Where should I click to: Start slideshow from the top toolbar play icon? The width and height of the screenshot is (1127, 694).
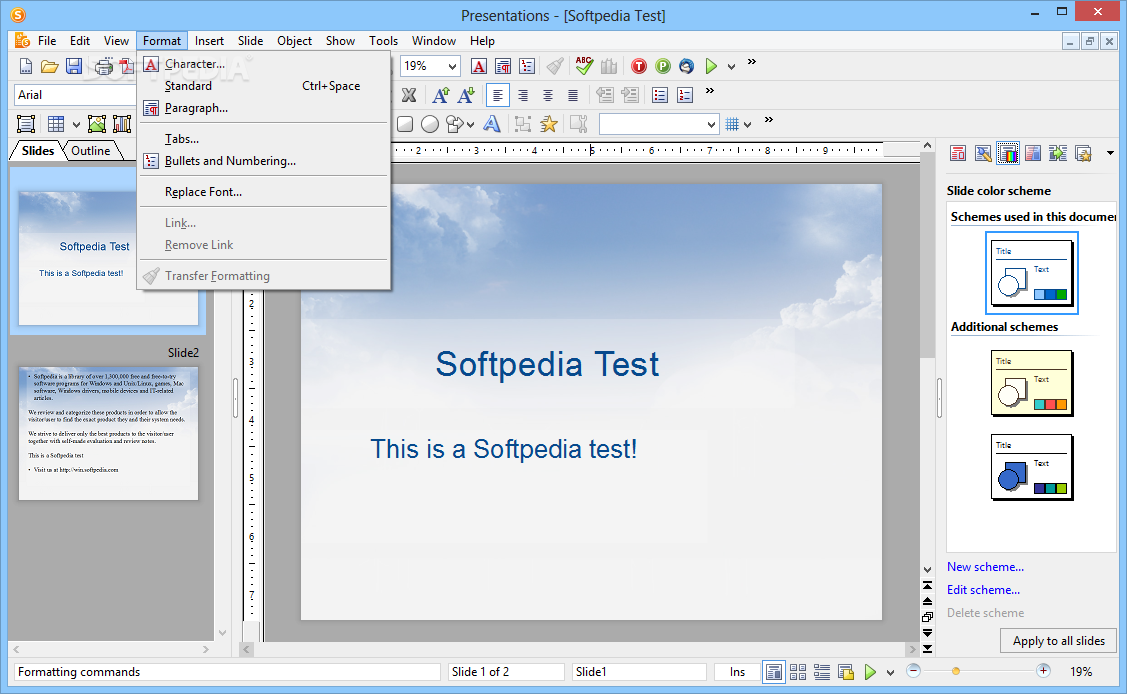[711, 66]
